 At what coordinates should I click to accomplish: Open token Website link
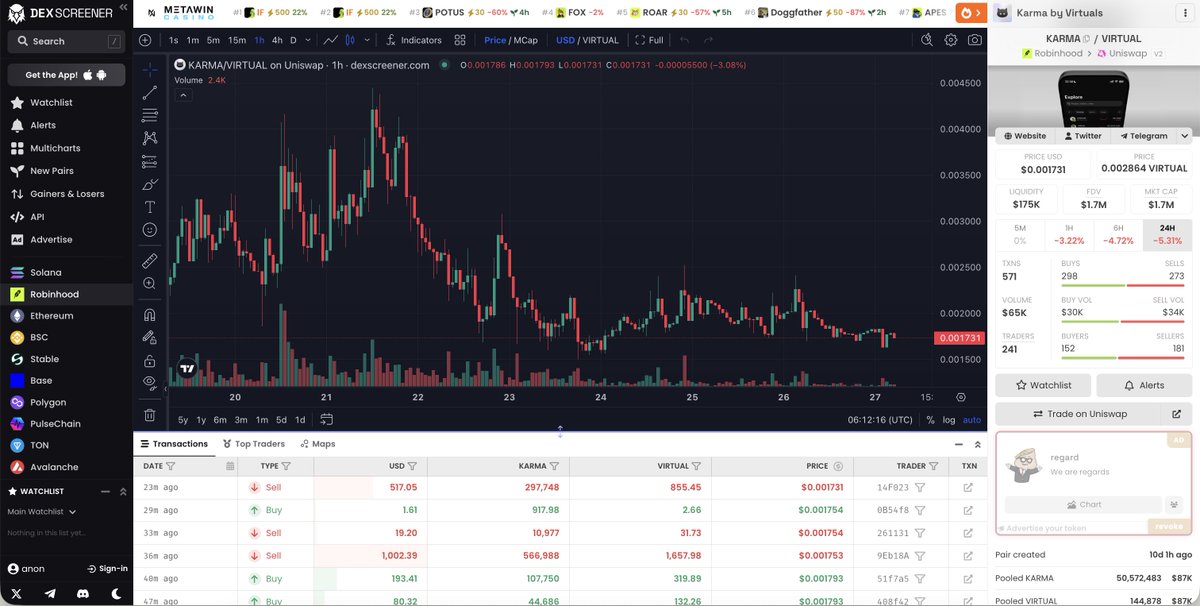tap(1025, 136)
